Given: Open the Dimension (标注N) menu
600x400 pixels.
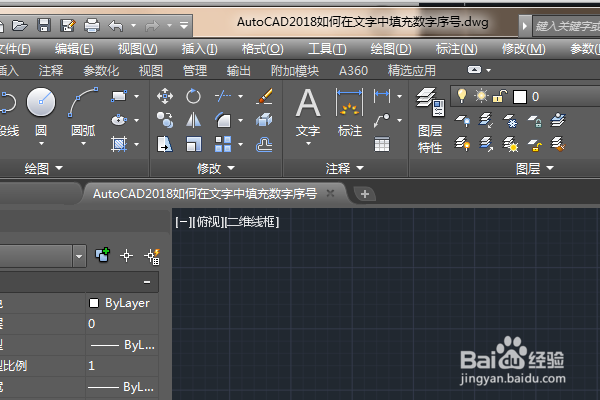Looking at the screenshot, I should [457, 49].
